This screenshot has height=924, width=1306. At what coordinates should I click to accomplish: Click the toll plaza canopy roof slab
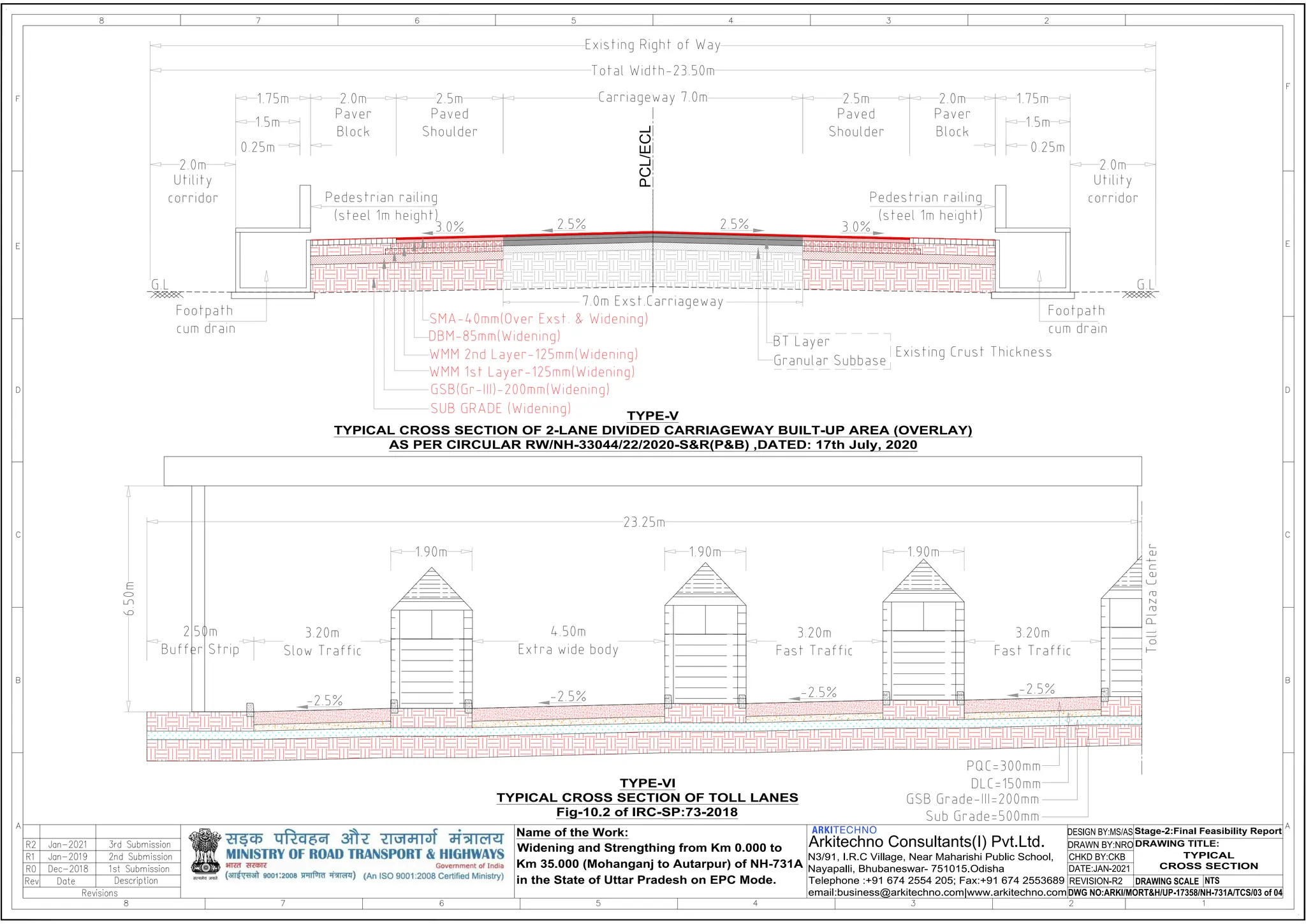(652, 471)
